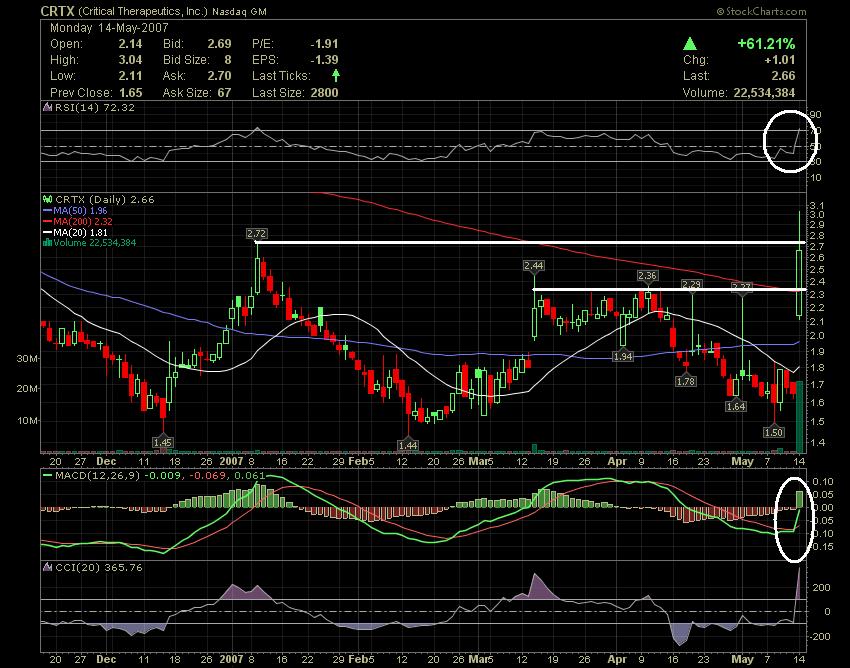The height and width of the screenshot is (668, 850).
Task: Click the candlestick icon beside CRTX (Daily)
Action: 48,200
